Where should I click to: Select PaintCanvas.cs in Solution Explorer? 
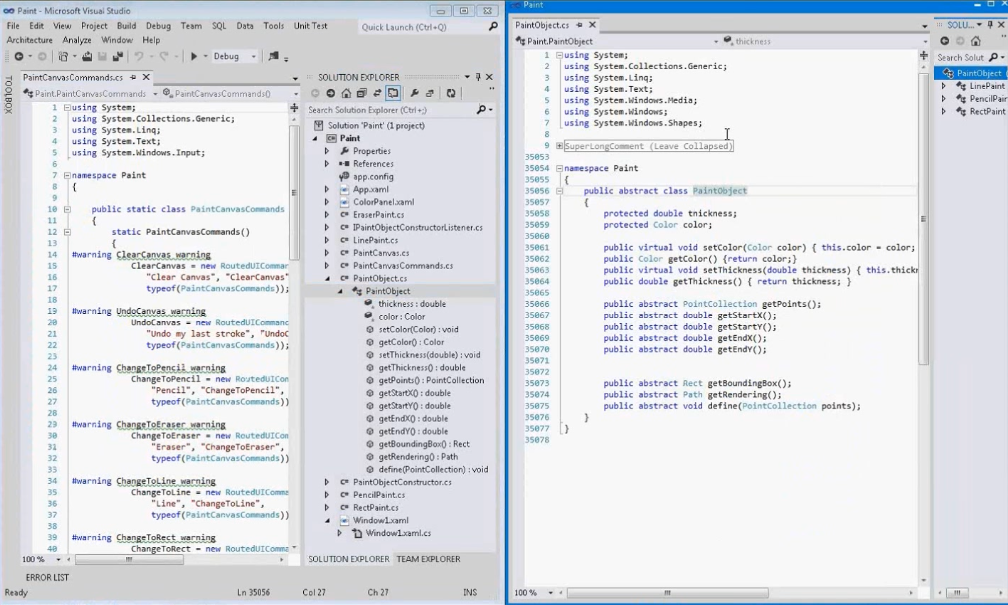click(381, 253)
